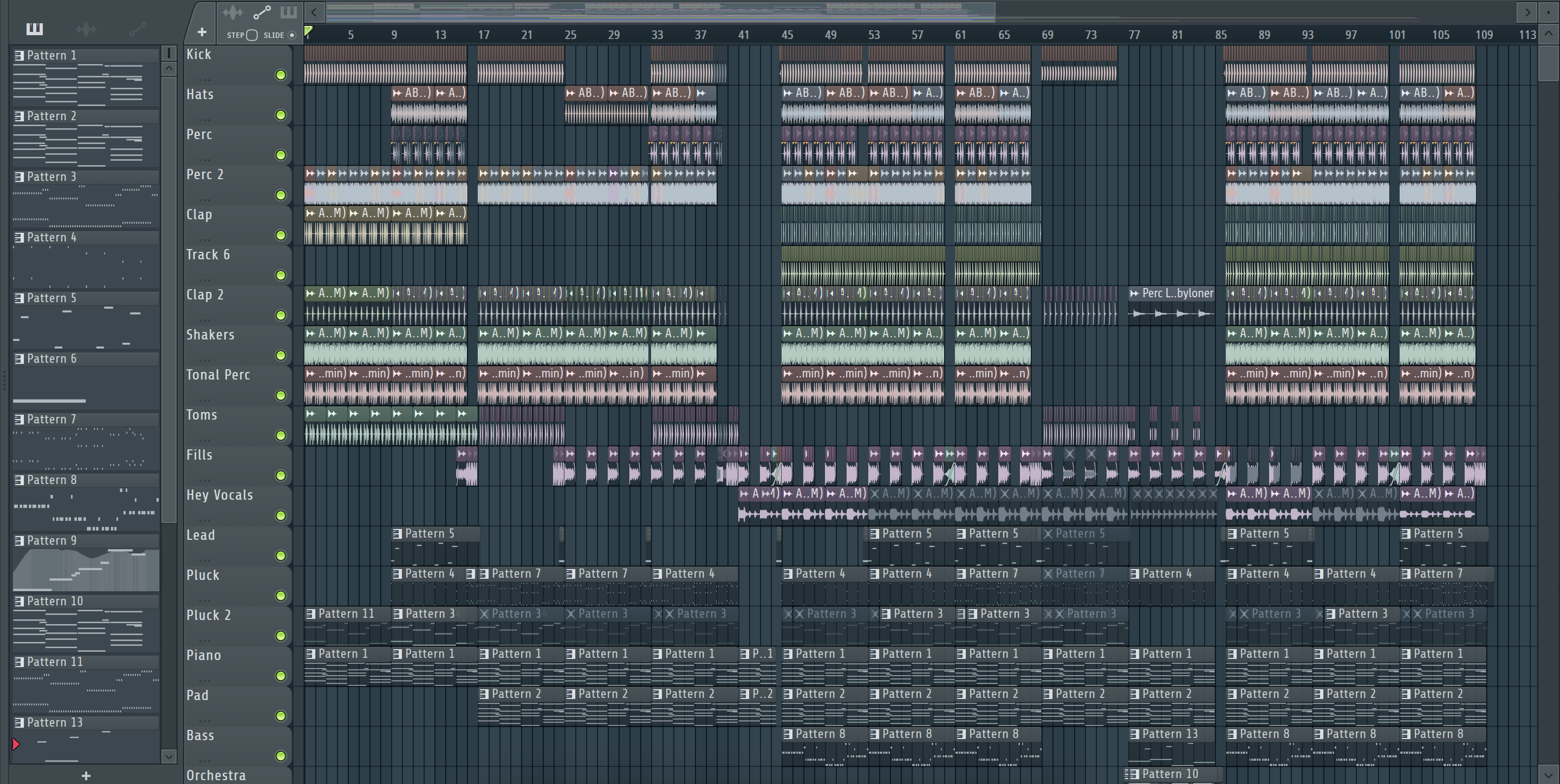Click the Orchestra track name
Image resolution: width=1560 pixels, height=784 pixels.
[x=216, y=775]
